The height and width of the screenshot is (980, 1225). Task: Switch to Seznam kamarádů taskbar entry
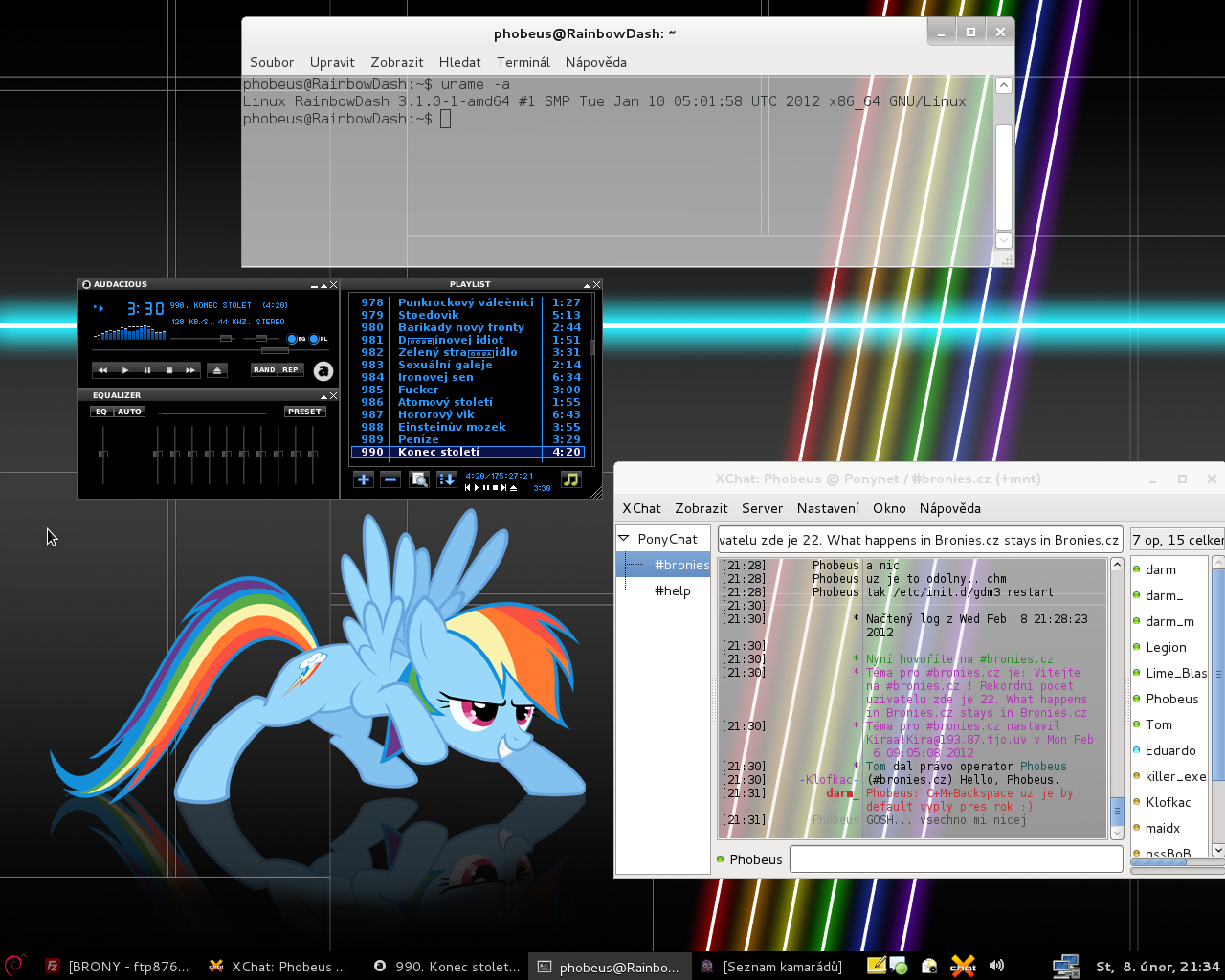(771, 967)
